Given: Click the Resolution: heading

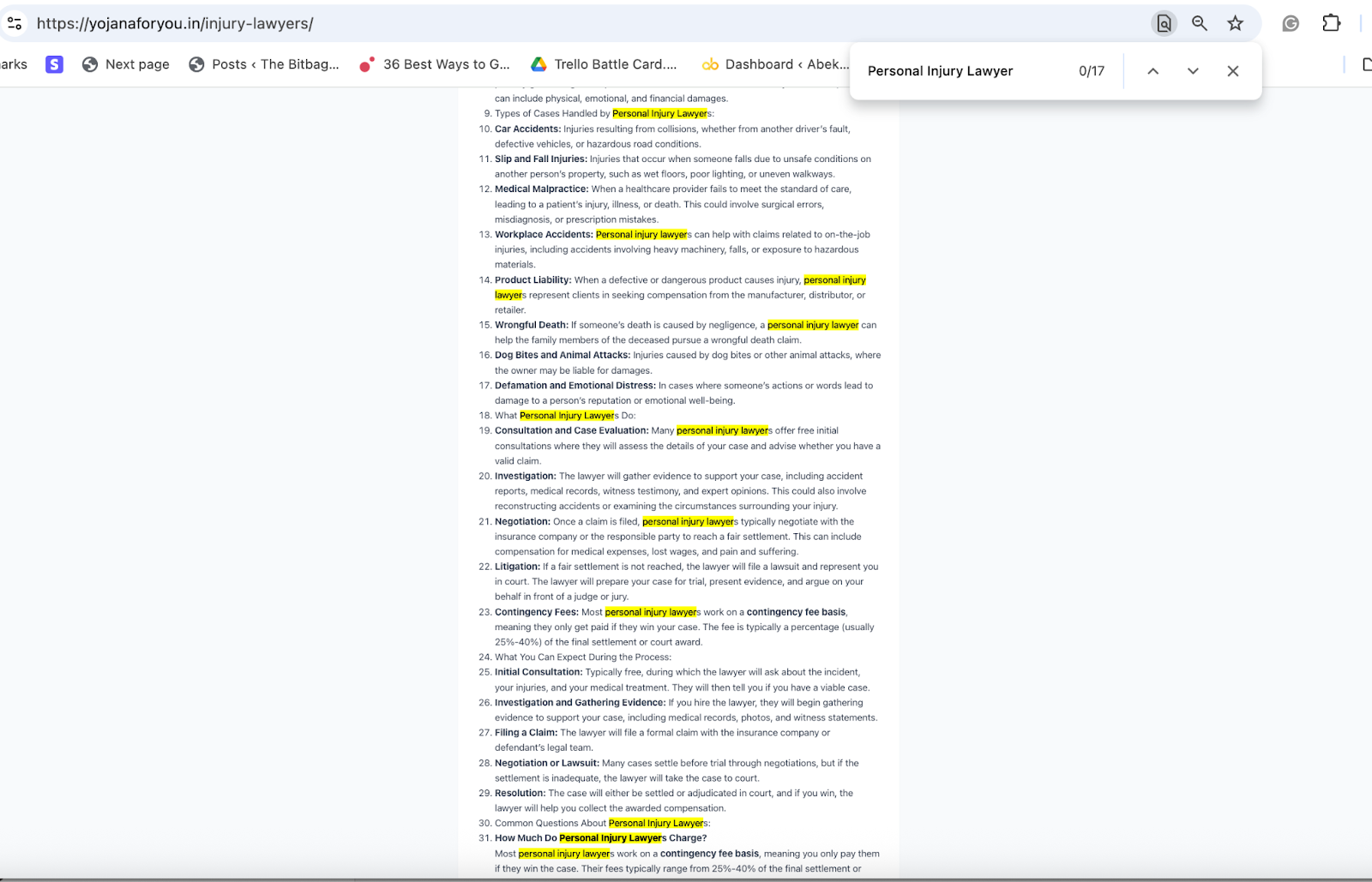Looking at the screenshot, I should [x=520, y=793].
